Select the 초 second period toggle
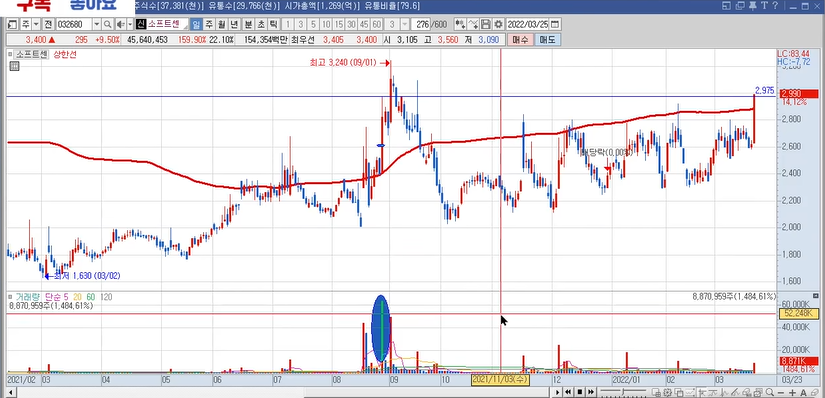Screen dimensions: 825x398 [261, 24]
